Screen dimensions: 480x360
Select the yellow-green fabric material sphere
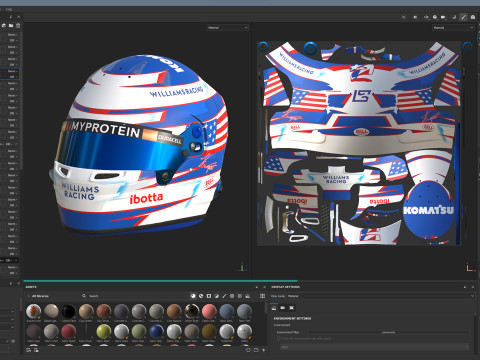(104, 332)
